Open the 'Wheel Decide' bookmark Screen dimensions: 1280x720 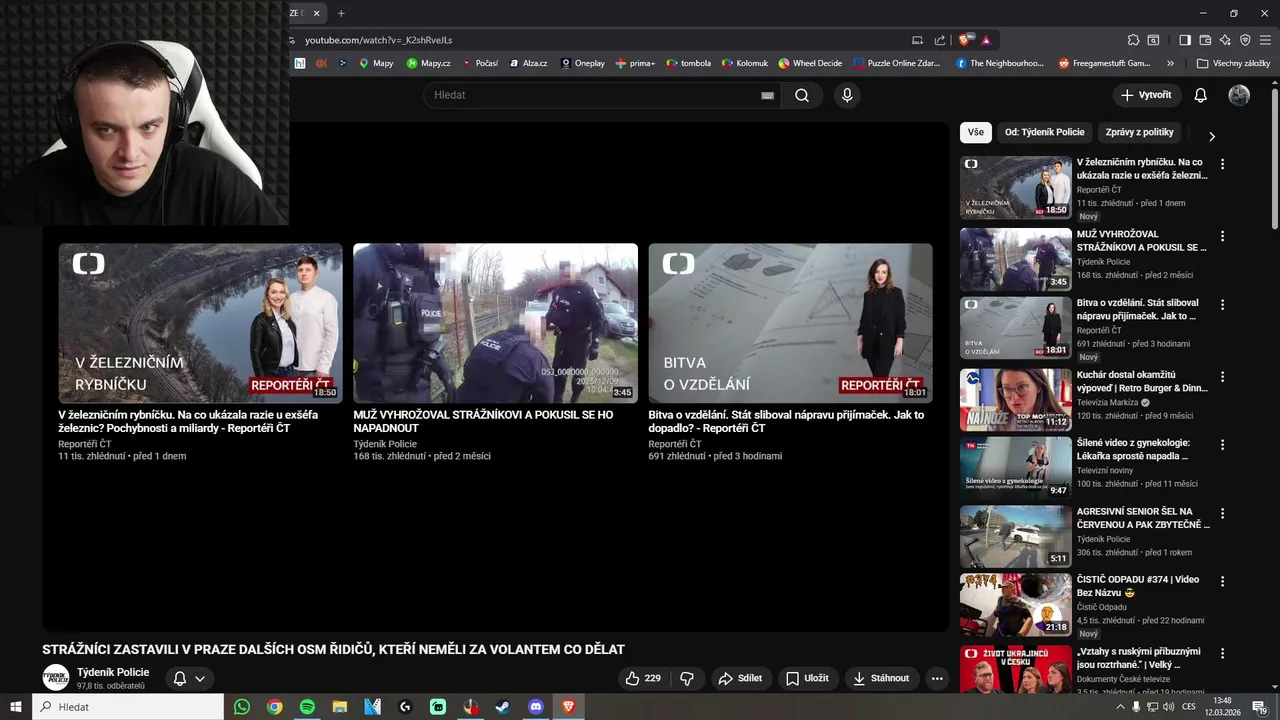pyautogui.click(x=810, y=63)
